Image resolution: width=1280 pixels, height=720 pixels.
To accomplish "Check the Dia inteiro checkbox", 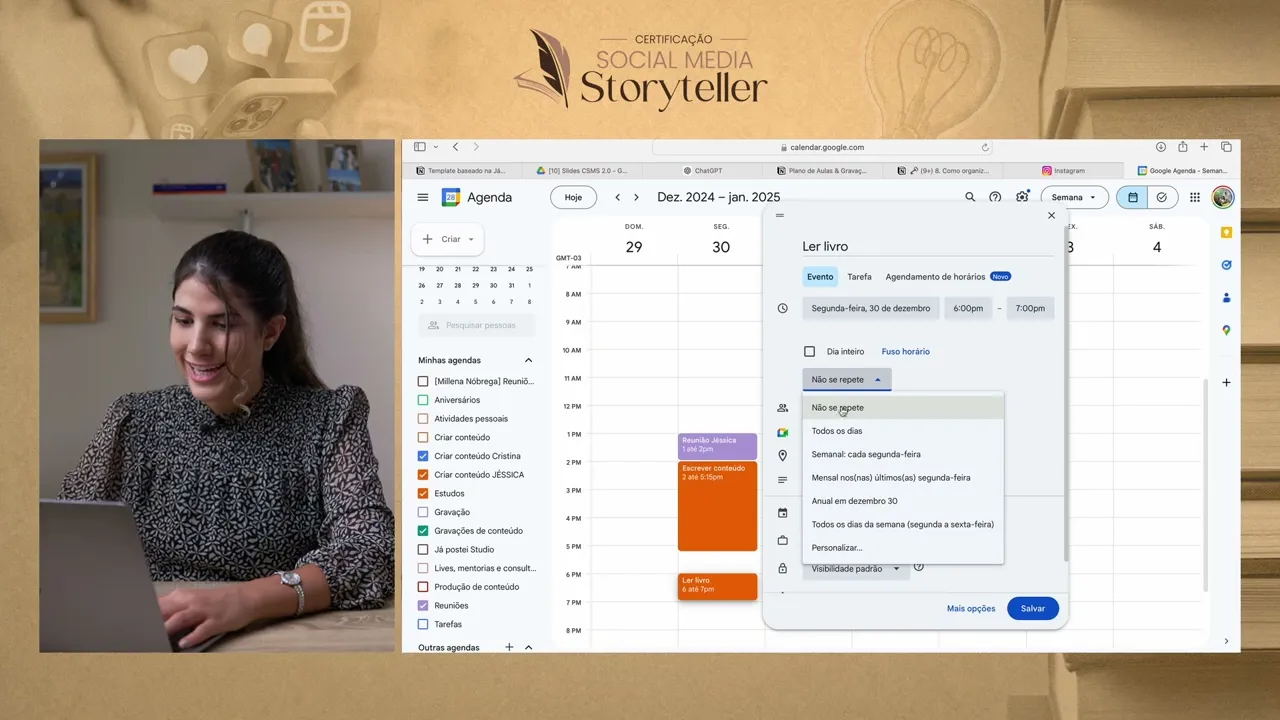I will point(810,351).
